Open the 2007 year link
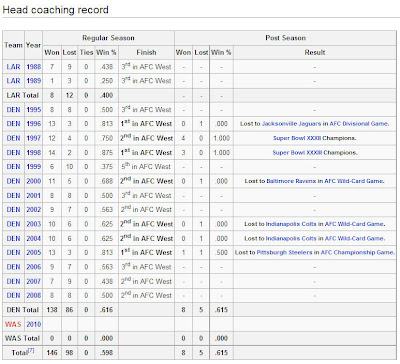This screenshot has width=400, height=364. 34,281
